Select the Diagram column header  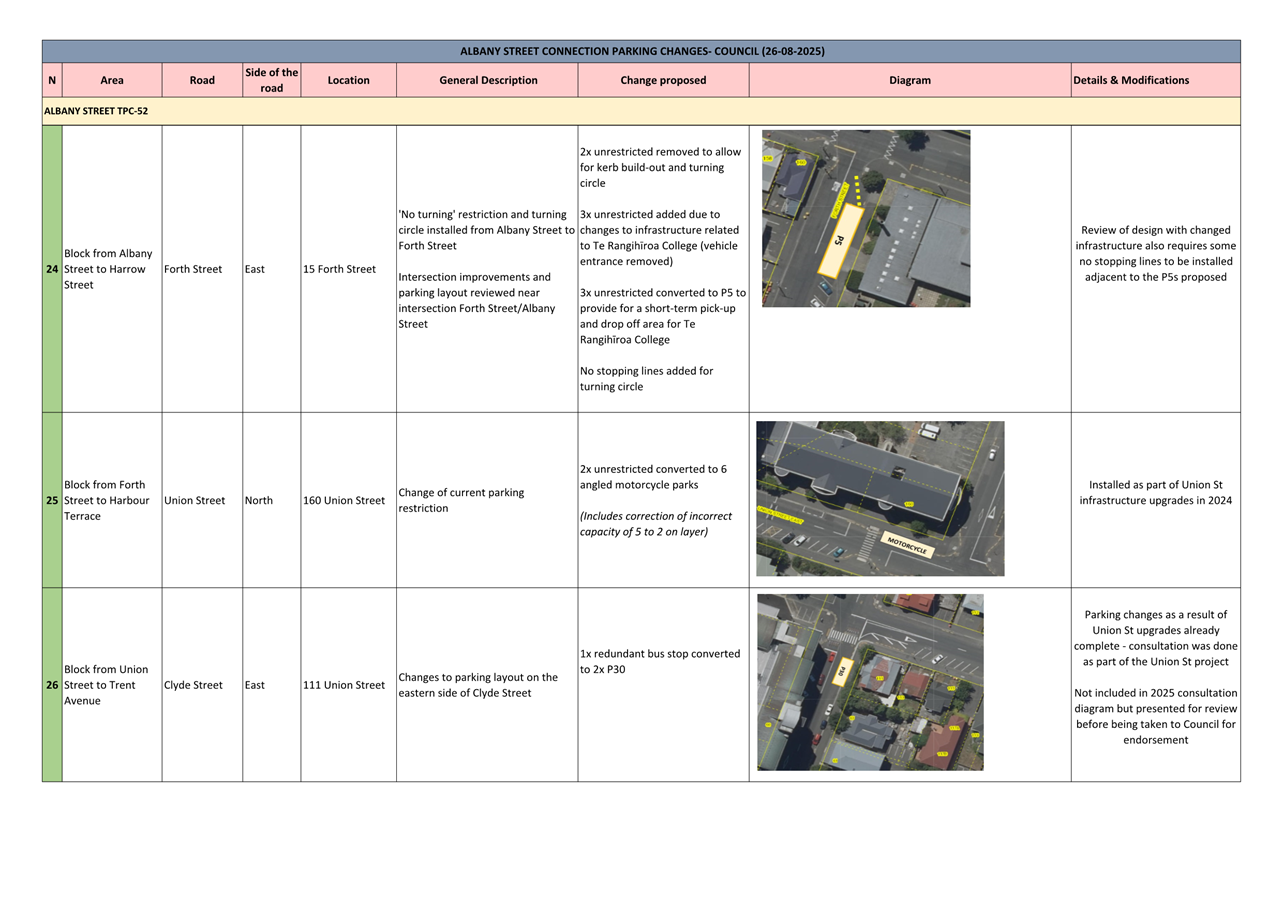pyautogui.click(x=909, y=80)
